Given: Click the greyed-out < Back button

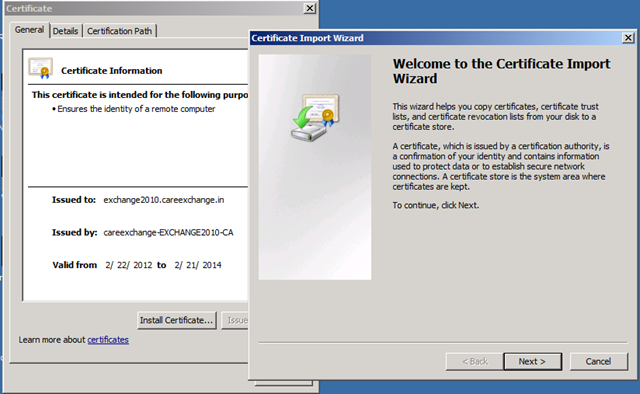Looking at the screenshot, I should coord(475,361).
